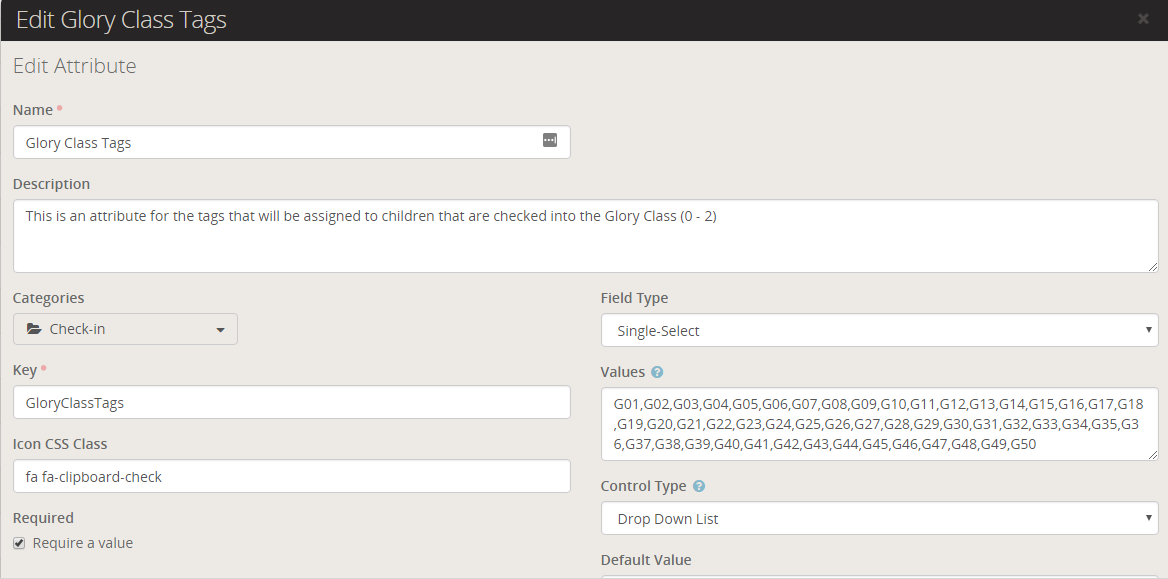Click the ellipsis icon in the Name field
1168x579 pixels.
click(x=549, y=141)
